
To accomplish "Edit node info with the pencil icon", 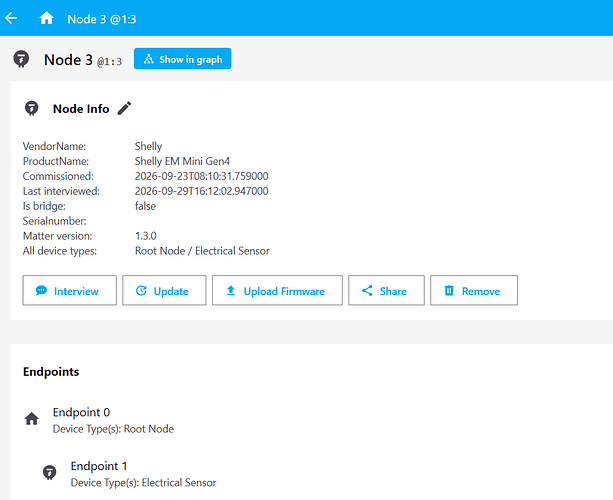I will 124,108.
